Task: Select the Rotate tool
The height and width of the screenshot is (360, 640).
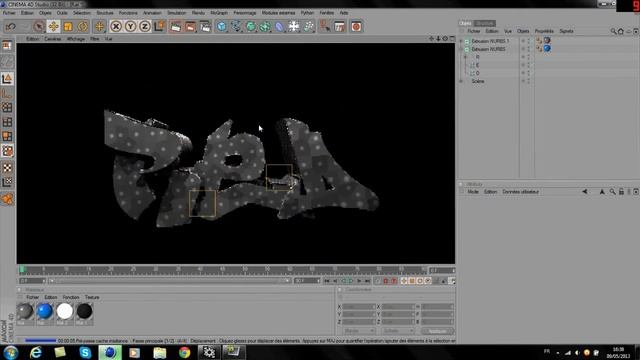Action: (x=82, y=27)
